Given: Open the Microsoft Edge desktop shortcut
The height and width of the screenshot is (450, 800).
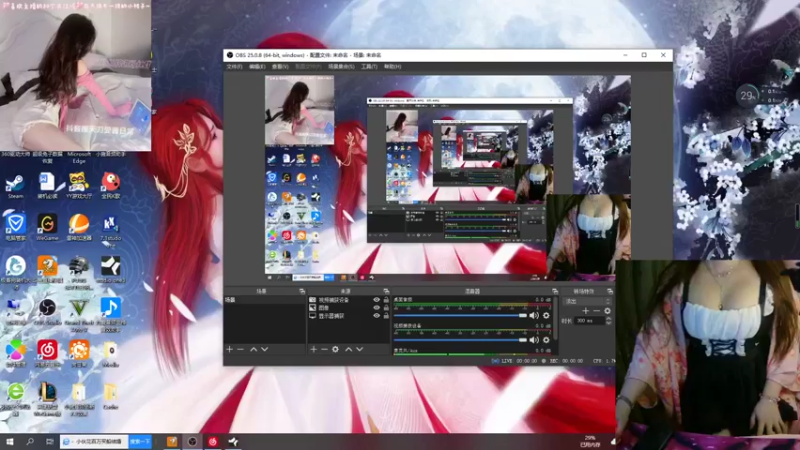Looking at the screenshot, I should pyautogui.click(x=79, y=157).
